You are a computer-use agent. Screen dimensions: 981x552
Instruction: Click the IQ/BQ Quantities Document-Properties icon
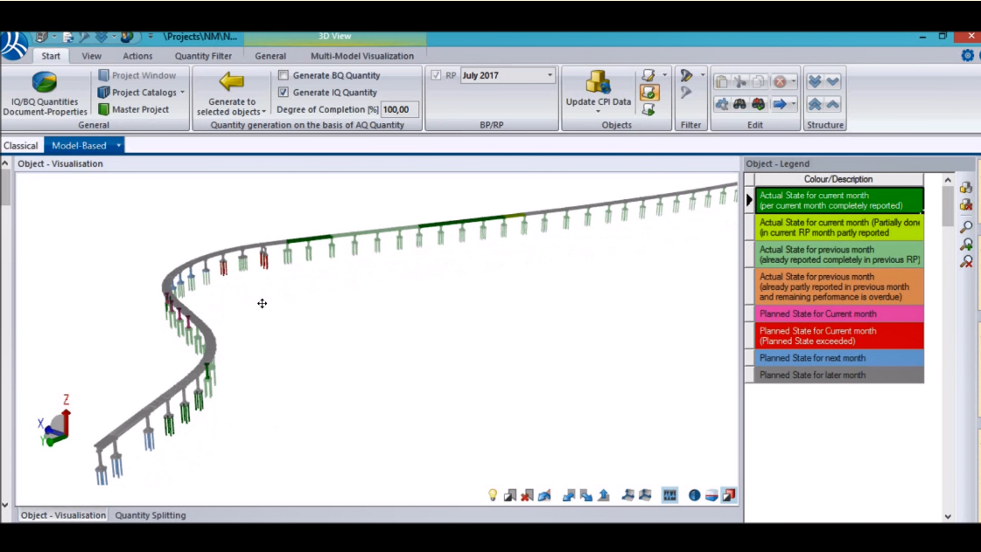click(x=44, y=84)
